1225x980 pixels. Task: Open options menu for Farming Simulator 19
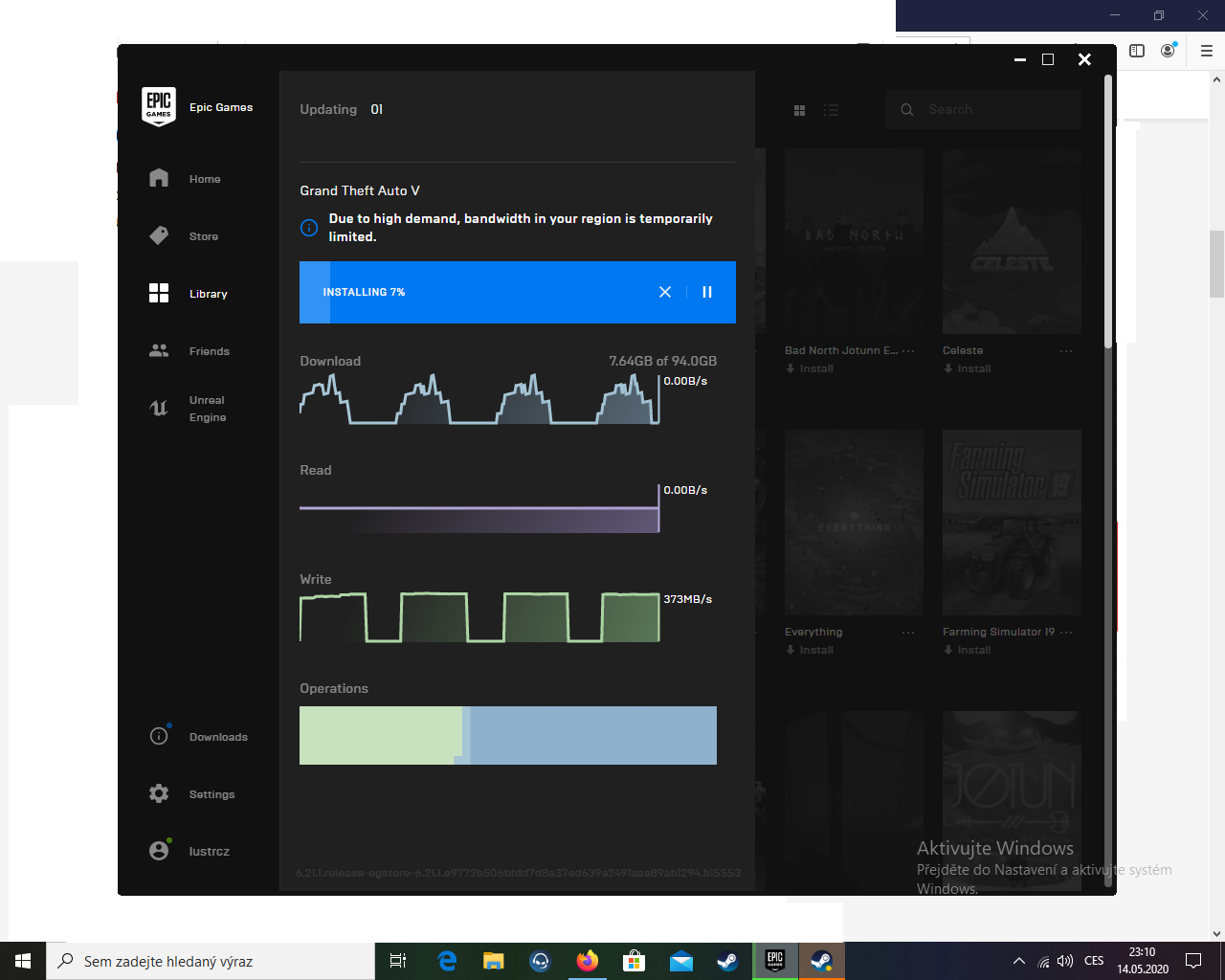click(1066, 633)
